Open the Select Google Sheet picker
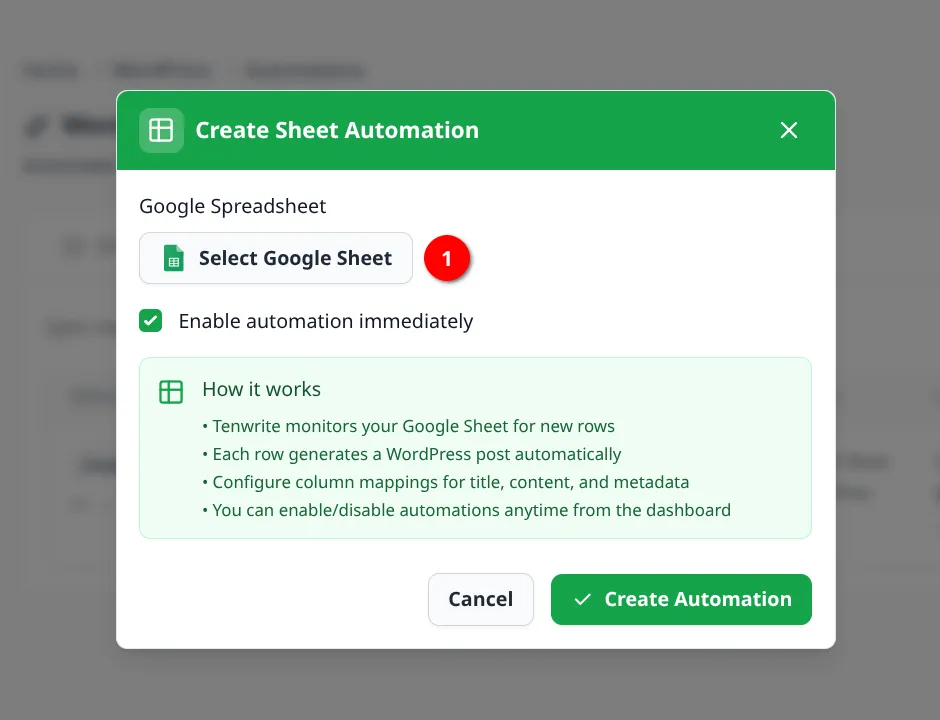 (275, 258)
